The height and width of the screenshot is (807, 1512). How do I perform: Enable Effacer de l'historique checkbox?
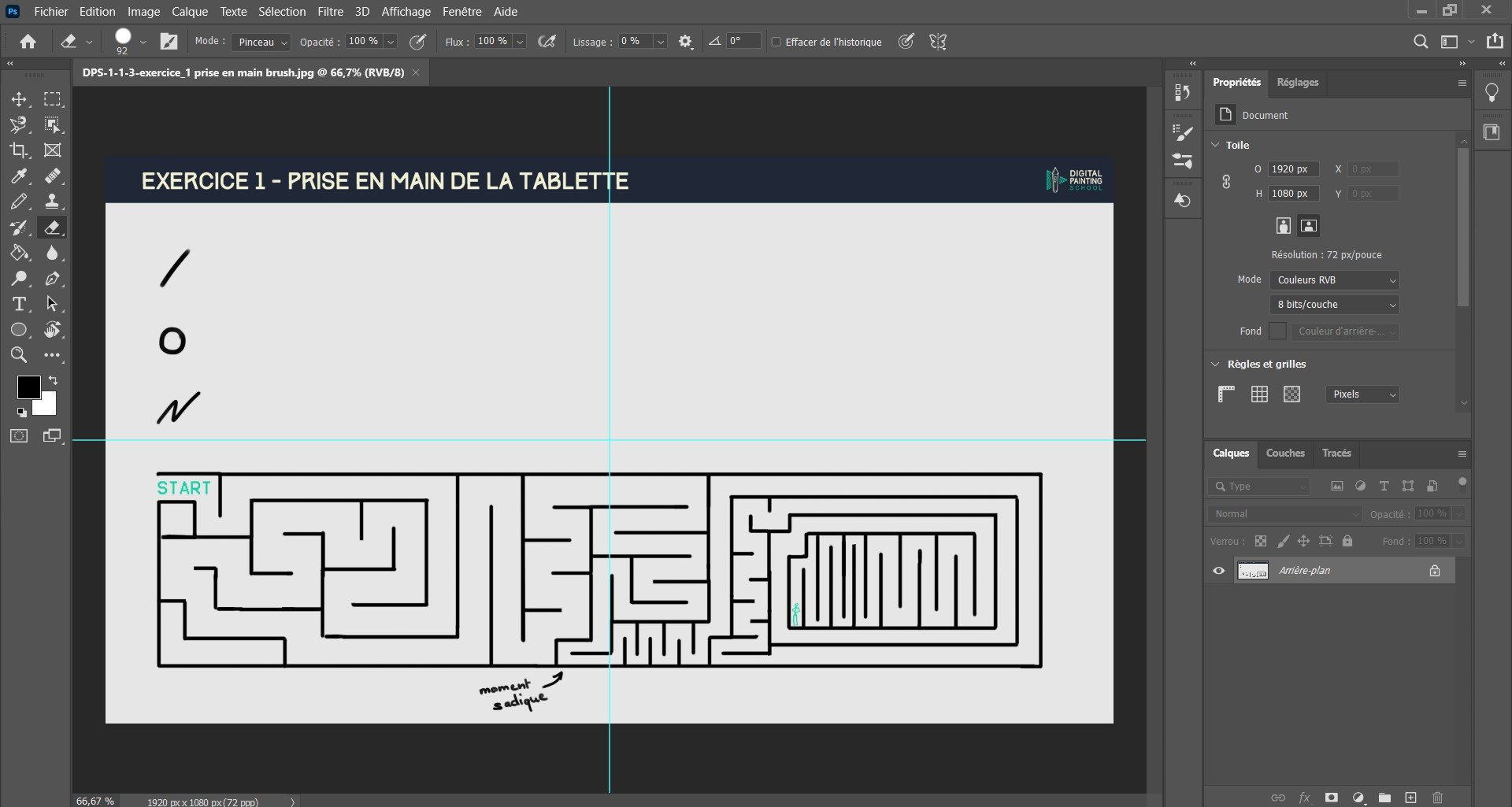[x=776, y=42]
